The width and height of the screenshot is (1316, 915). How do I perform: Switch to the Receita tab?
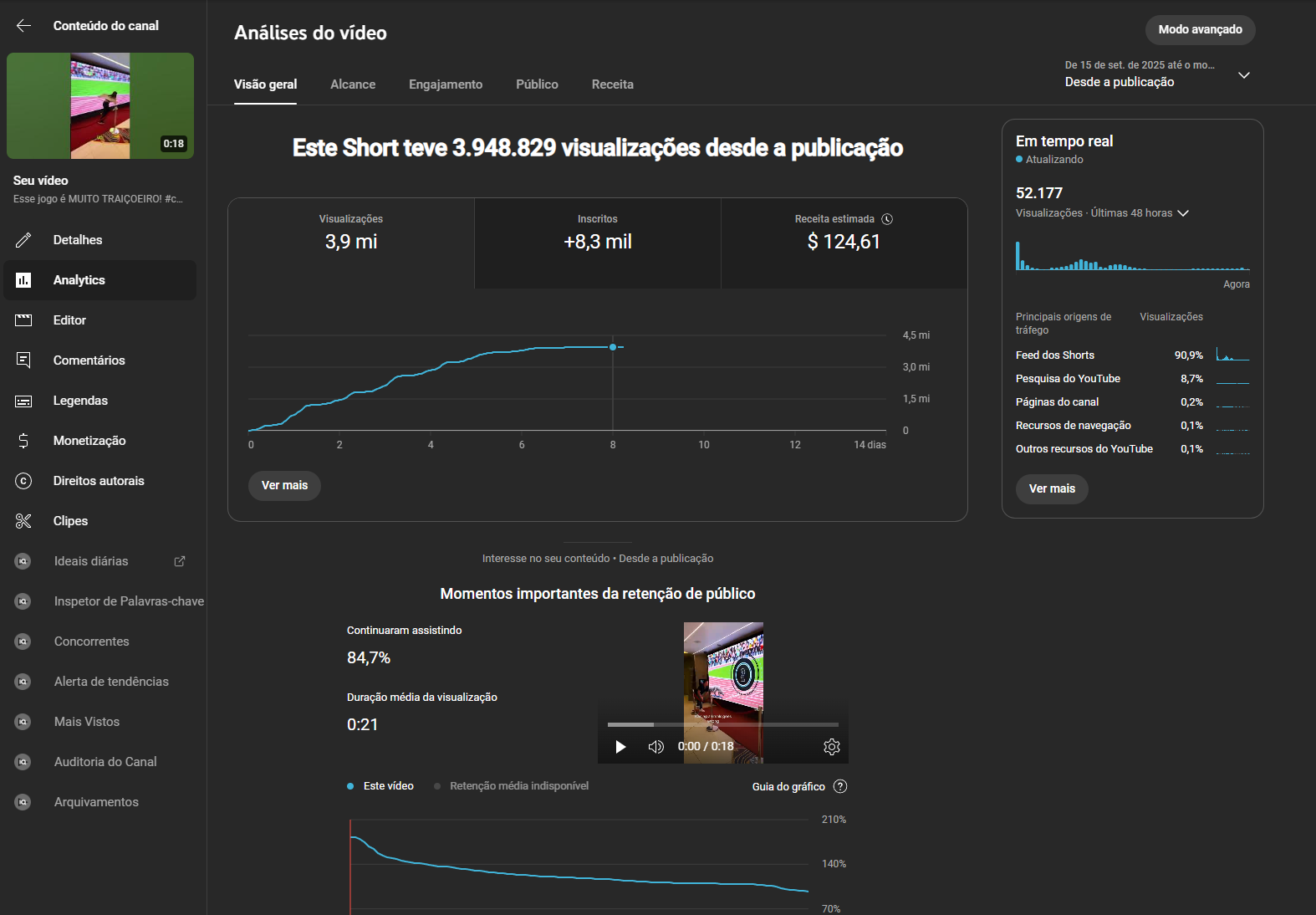click(x=612, y=84)
